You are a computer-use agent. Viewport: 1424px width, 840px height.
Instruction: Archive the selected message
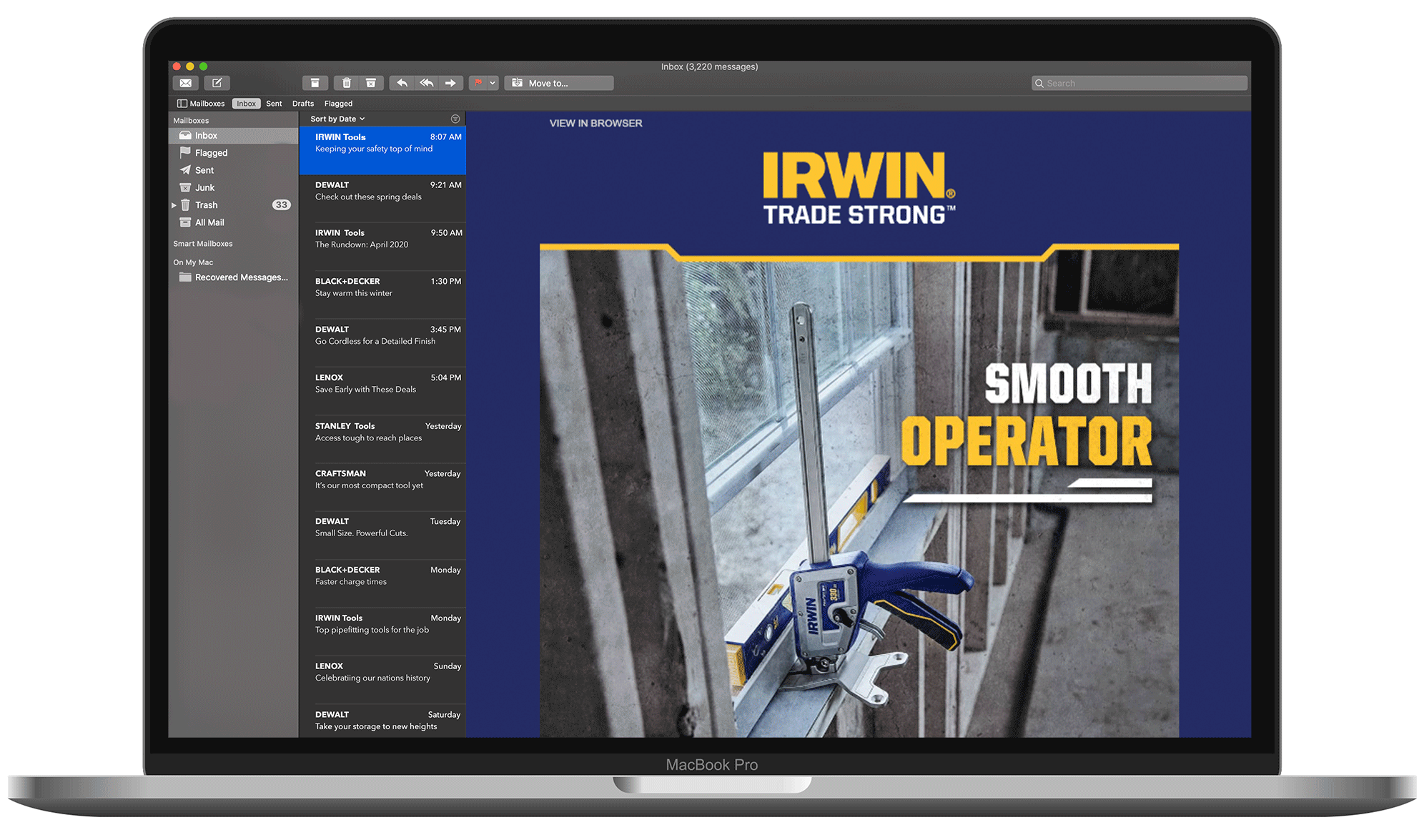click(x=315, y=83)
